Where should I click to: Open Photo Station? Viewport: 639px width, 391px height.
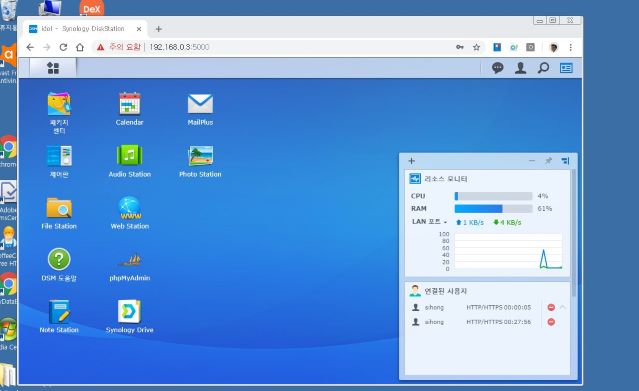[200, 161]
